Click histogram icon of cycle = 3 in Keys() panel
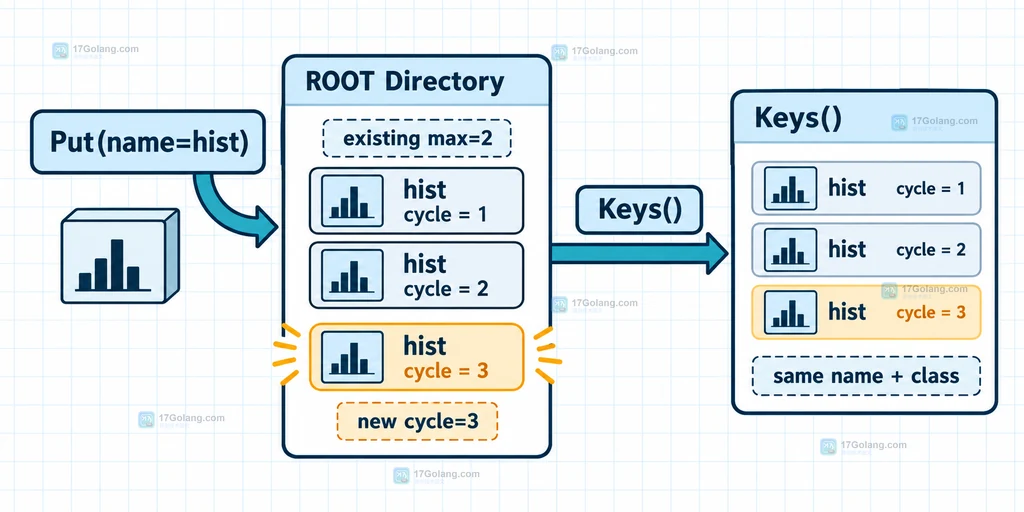Image resolution: width=1024 pixels, height=512 pixels. click(x=790, y=312)
